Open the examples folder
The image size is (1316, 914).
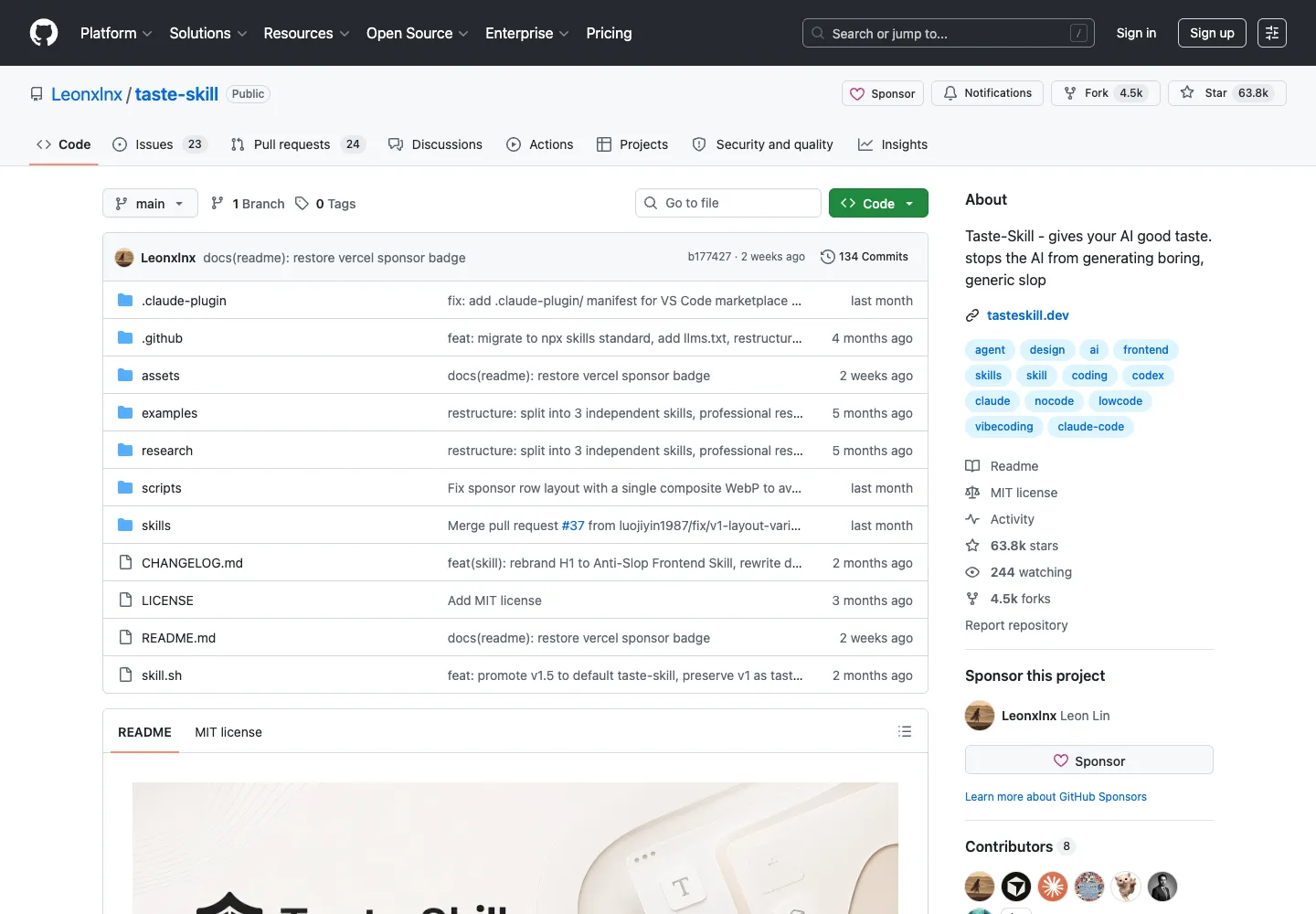(x=169, y=413)
